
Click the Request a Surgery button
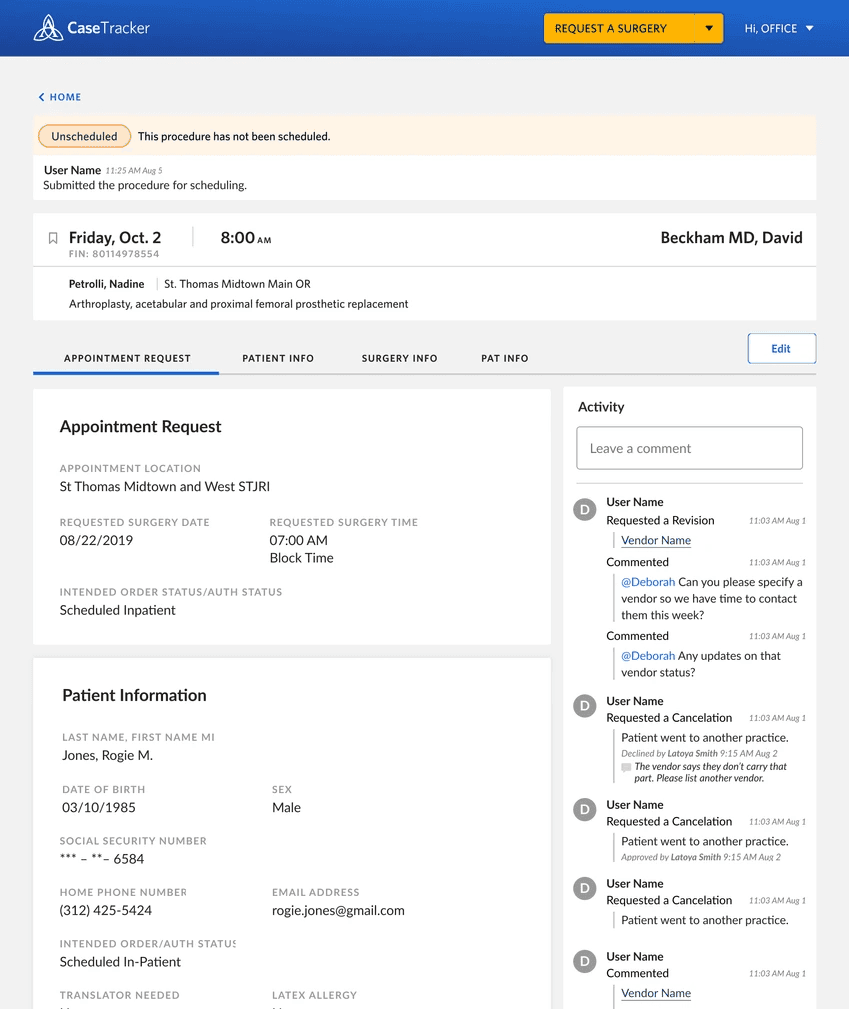coord(619,28)
